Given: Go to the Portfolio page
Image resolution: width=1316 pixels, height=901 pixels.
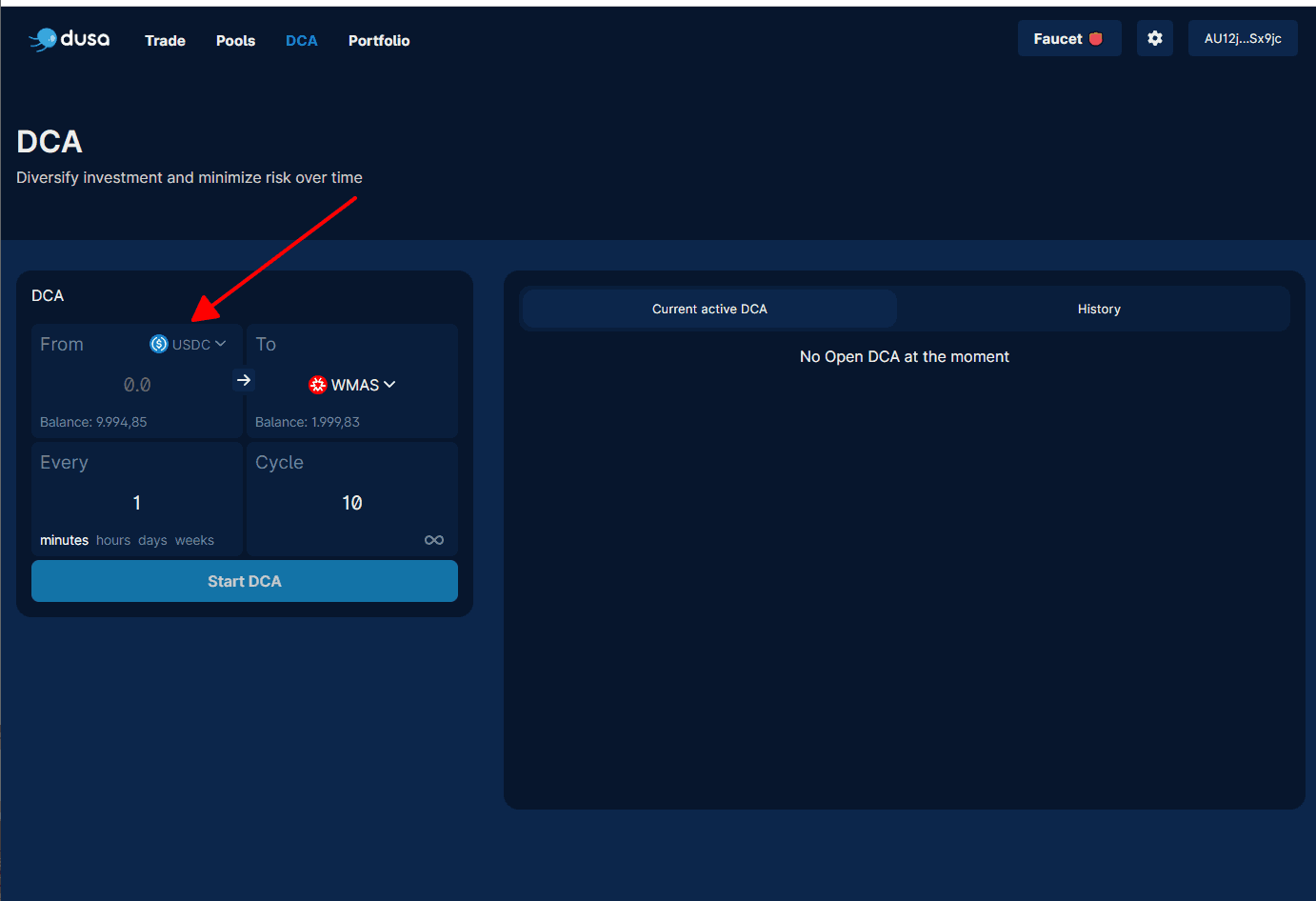Looking at the screenshot, I should (x=379, y=40).
